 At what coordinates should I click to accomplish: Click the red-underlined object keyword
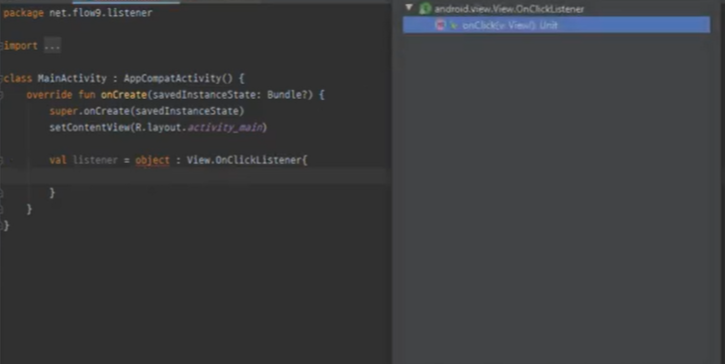pos(153,160)
